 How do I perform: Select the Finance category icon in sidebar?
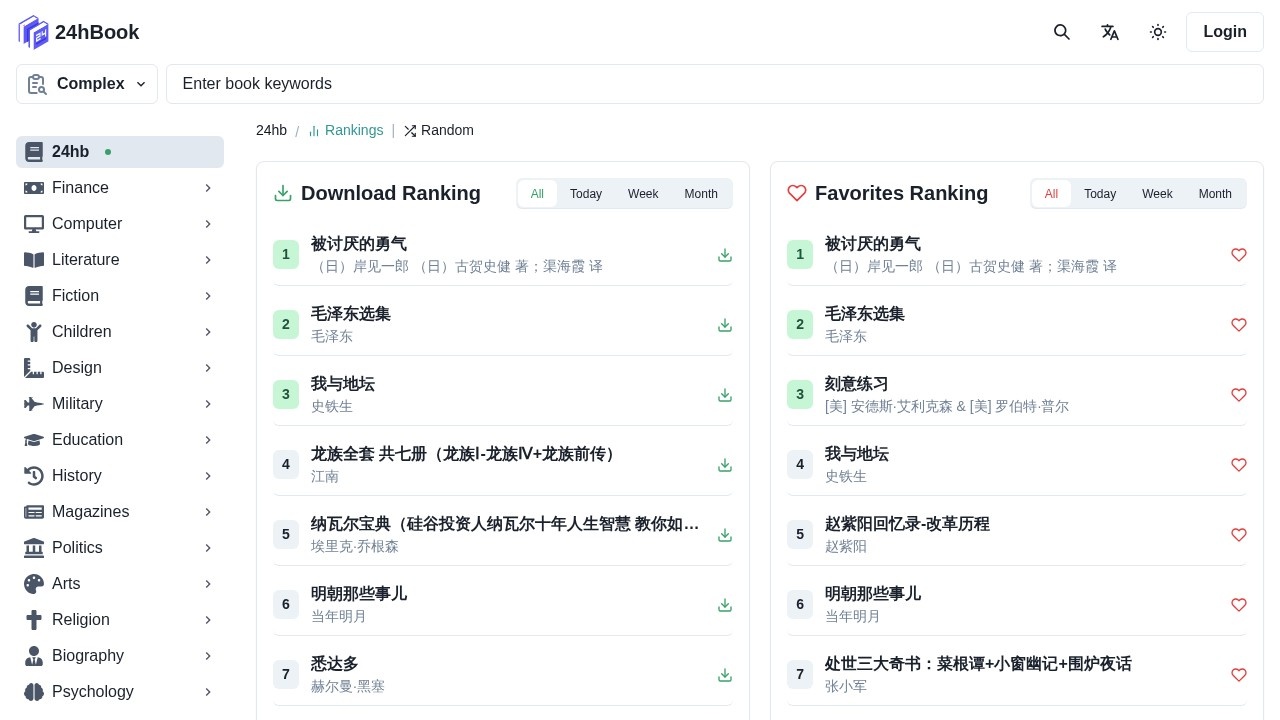click(34, 188)
